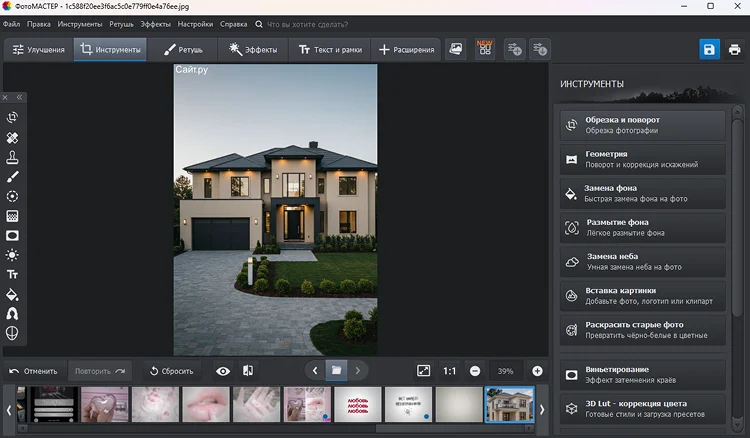Viewport: 750px width, 438px height.
Task: Click the photo gallery icon in top toolbar
Action: [x=456, y=49]
